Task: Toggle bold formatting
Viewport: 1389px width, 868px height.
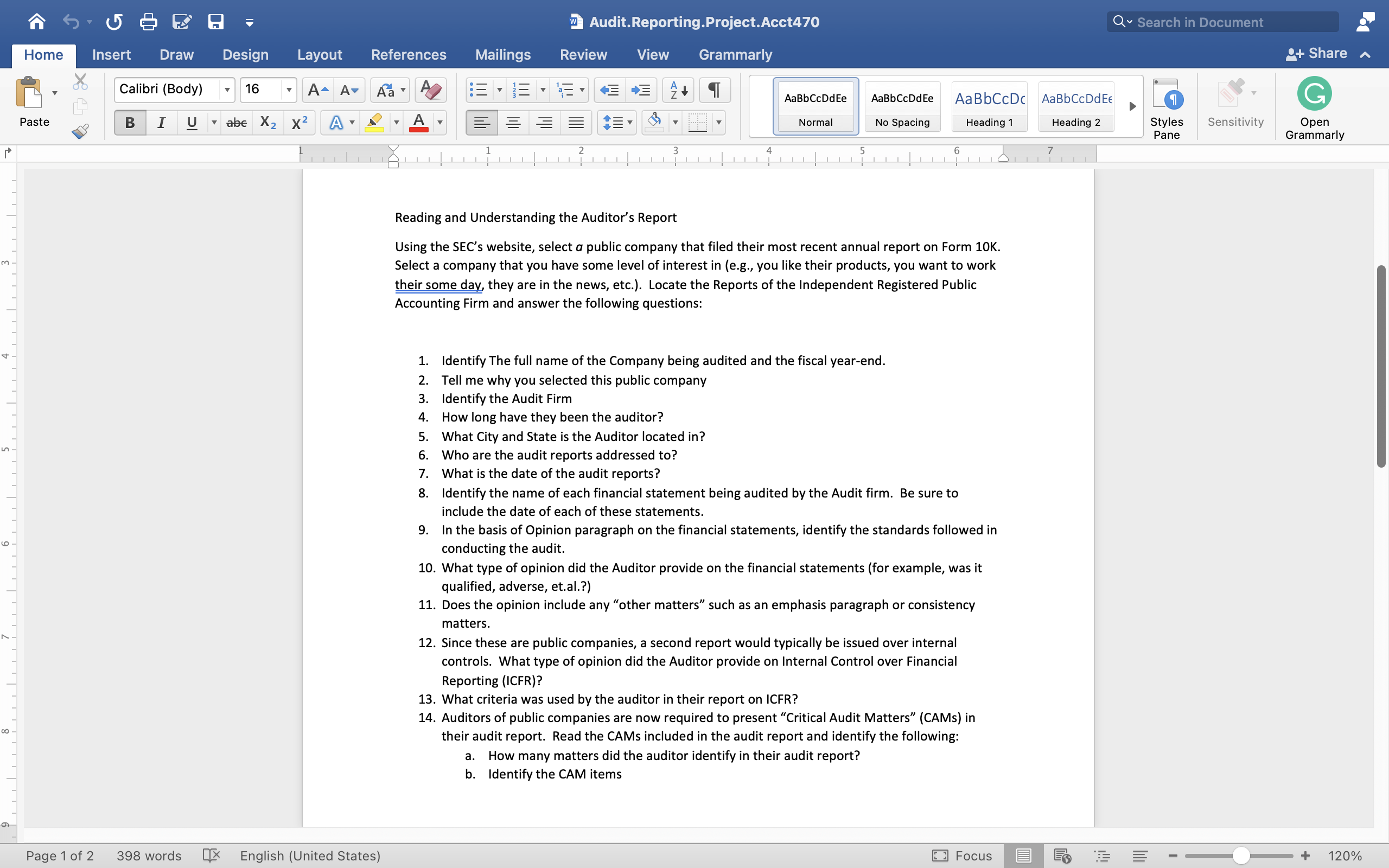Action: point(129,122)
